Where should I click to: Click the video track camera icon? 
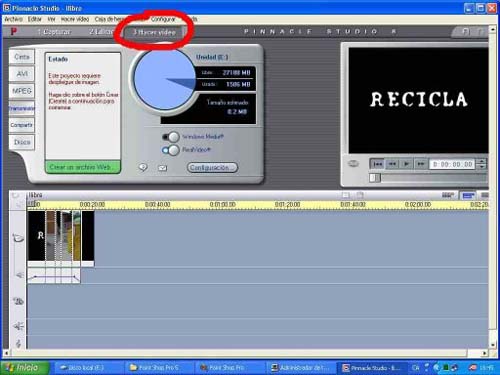pyautogui.click(x=18, y=238)
